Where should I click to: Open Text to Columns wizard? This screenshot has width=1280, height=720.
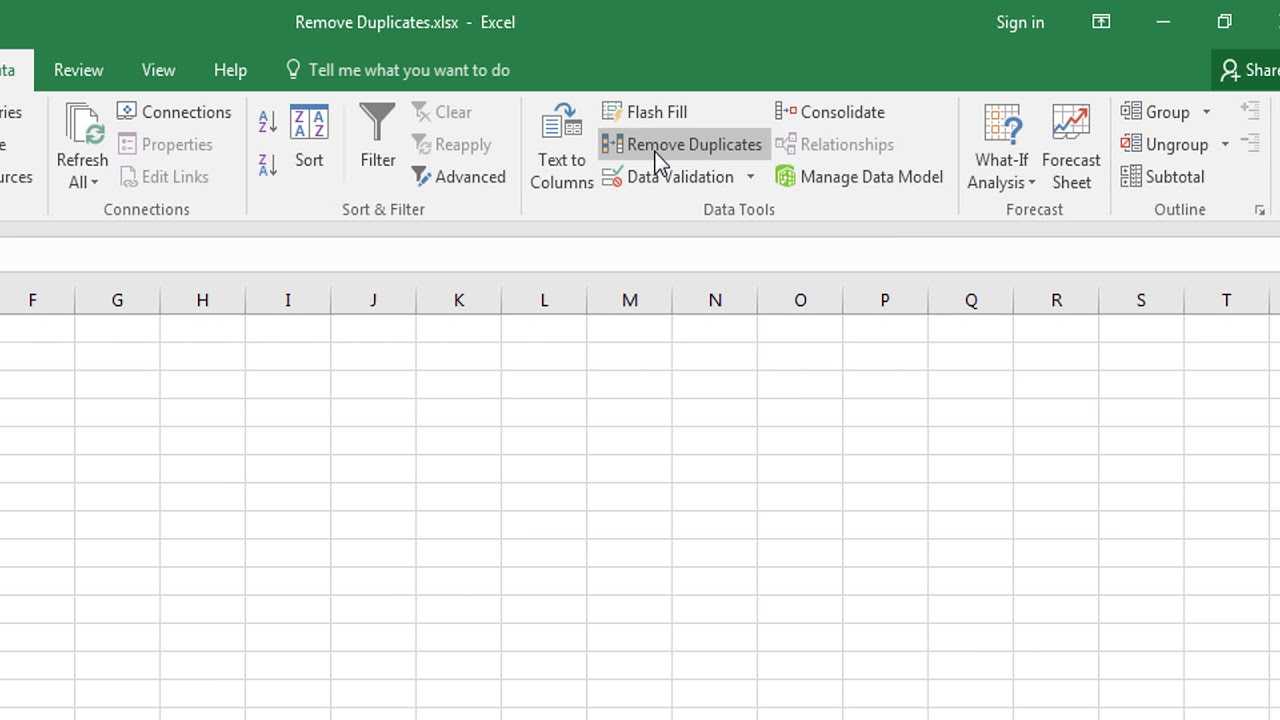click(x=562, y=146)
